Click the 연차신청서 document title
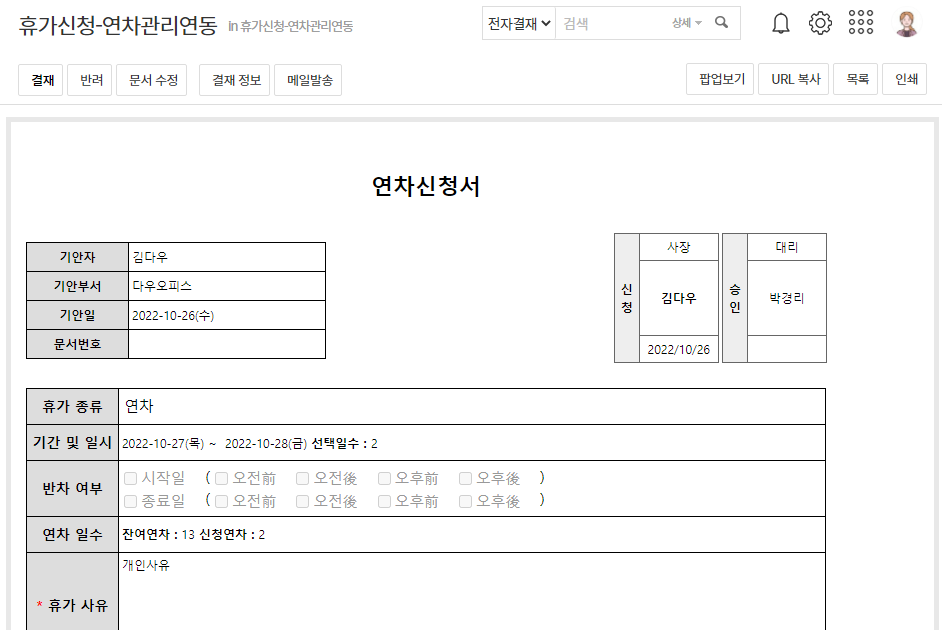 (425, 186)
